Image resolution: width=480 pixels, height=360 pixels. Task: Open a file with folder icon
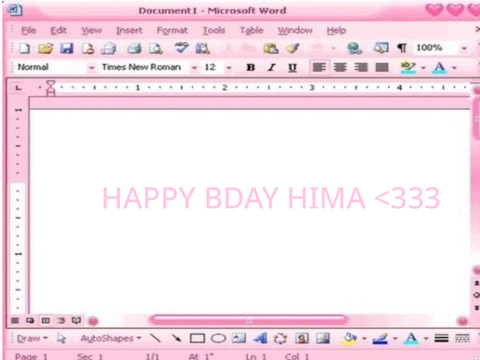pos(45,49)
